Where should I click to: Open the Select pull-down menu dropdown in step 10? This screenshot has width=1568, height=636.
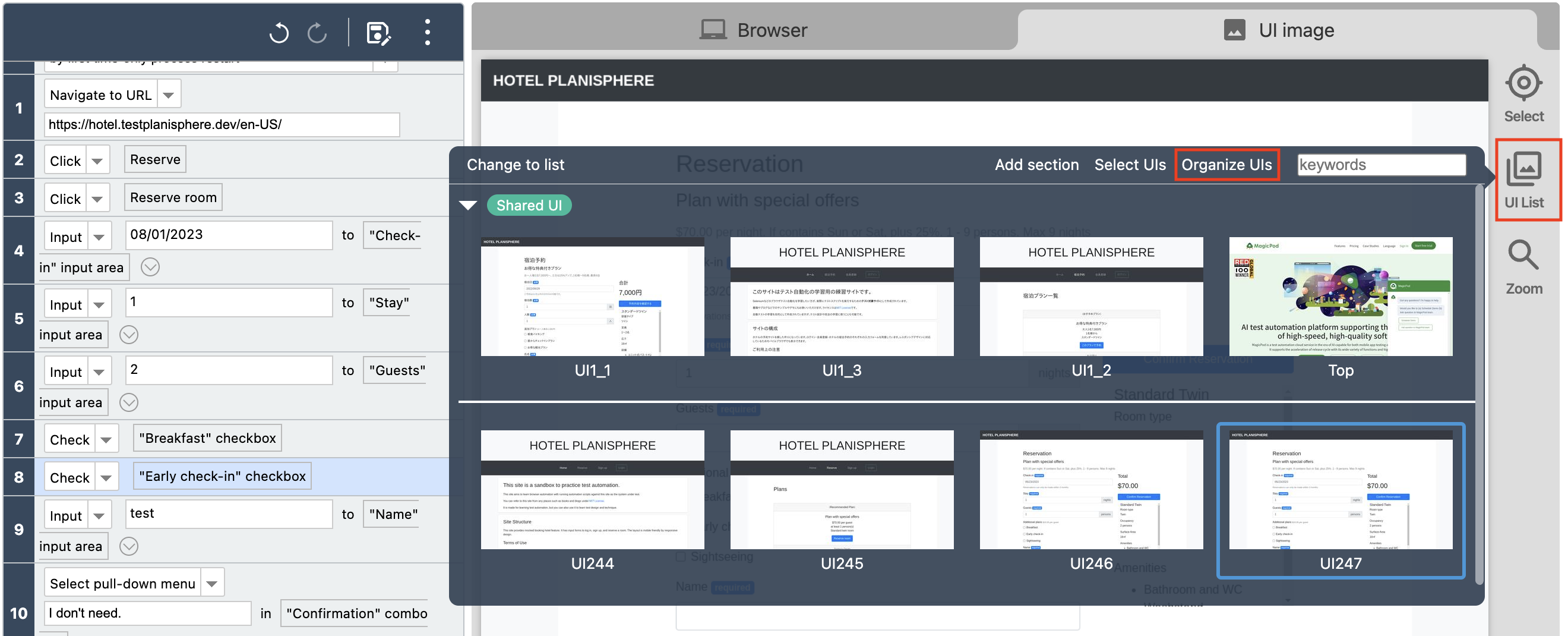[211, 583]
